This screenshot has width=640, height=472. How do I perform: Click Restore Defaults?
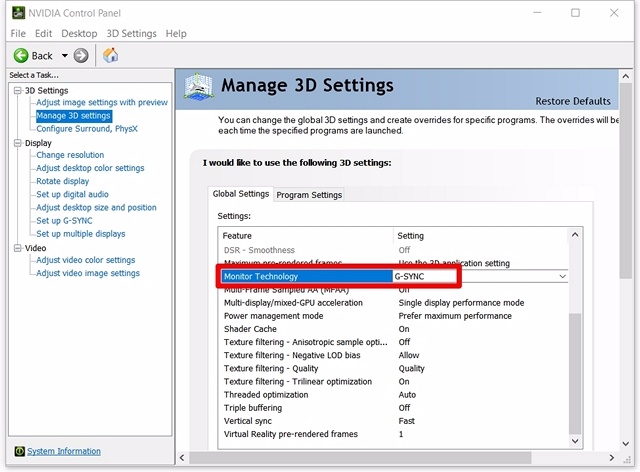pyautogui.click(x=573, y=101)
